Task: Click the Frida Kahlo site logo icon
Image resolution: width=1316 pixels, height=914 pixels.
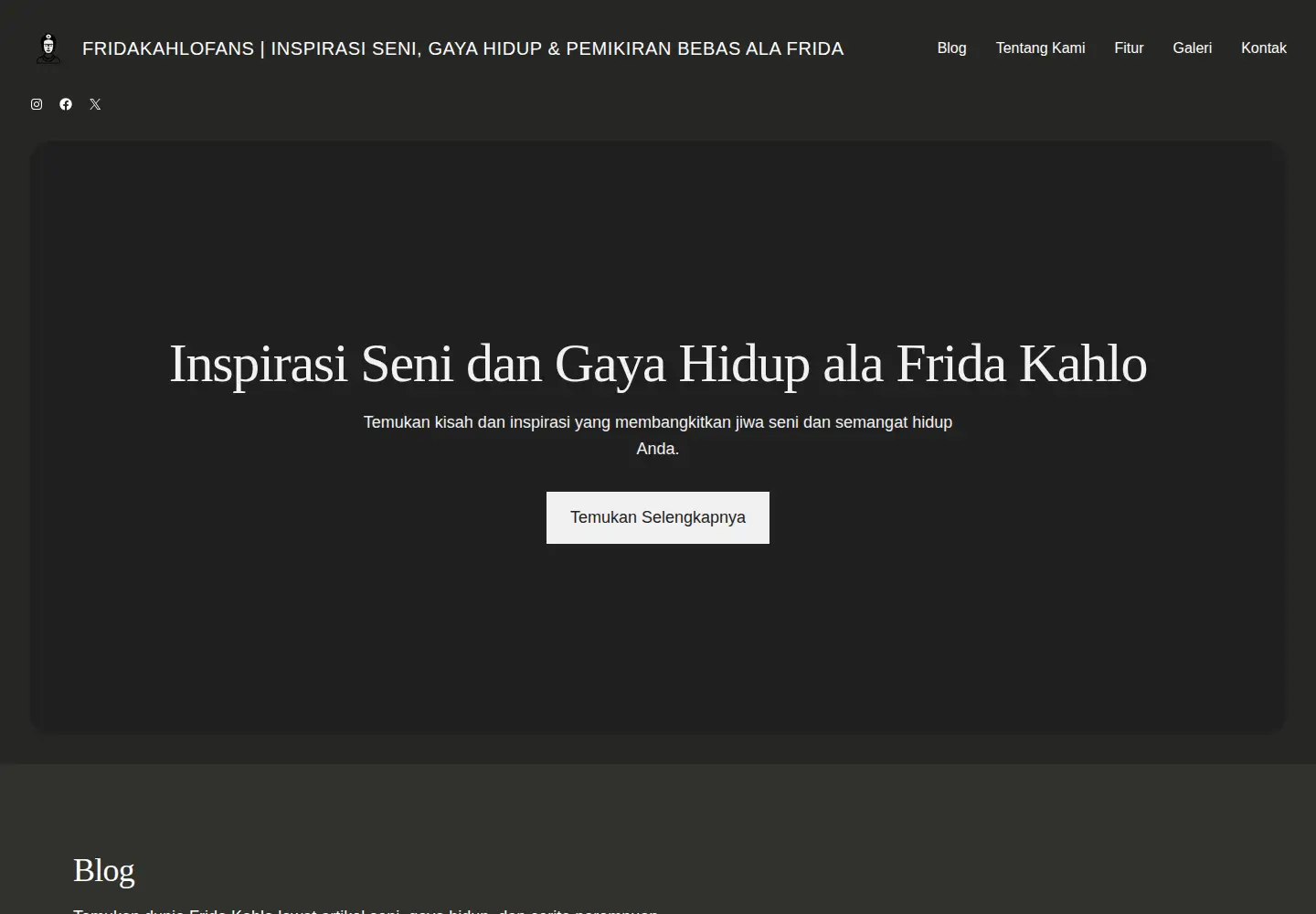Action: point(48,48)
